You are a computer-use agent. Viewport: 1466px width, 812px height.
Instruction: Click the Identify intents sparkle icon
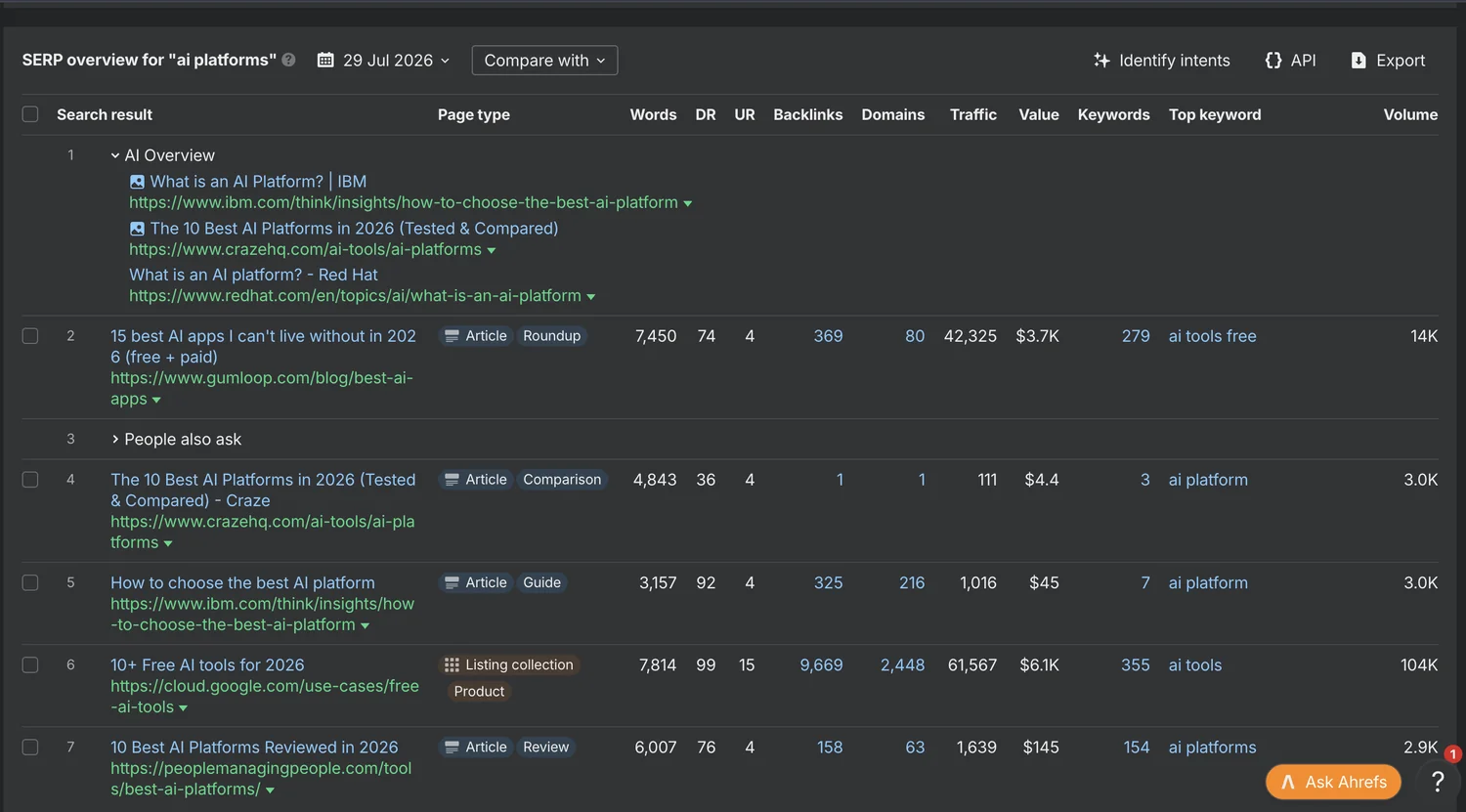coord(1101,61)
